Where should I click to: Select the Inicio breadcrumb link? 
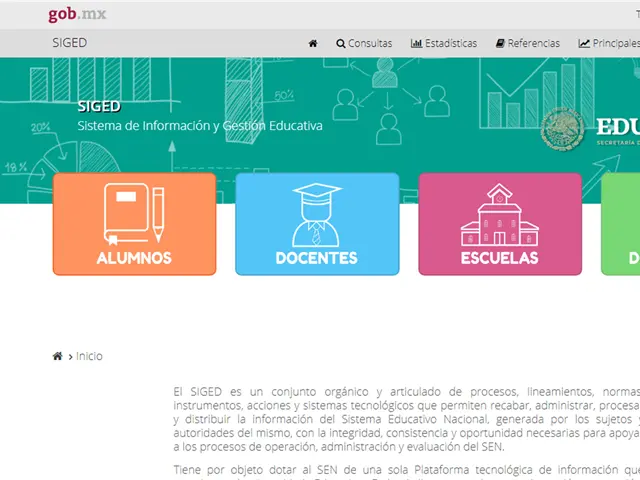point(89,356)
